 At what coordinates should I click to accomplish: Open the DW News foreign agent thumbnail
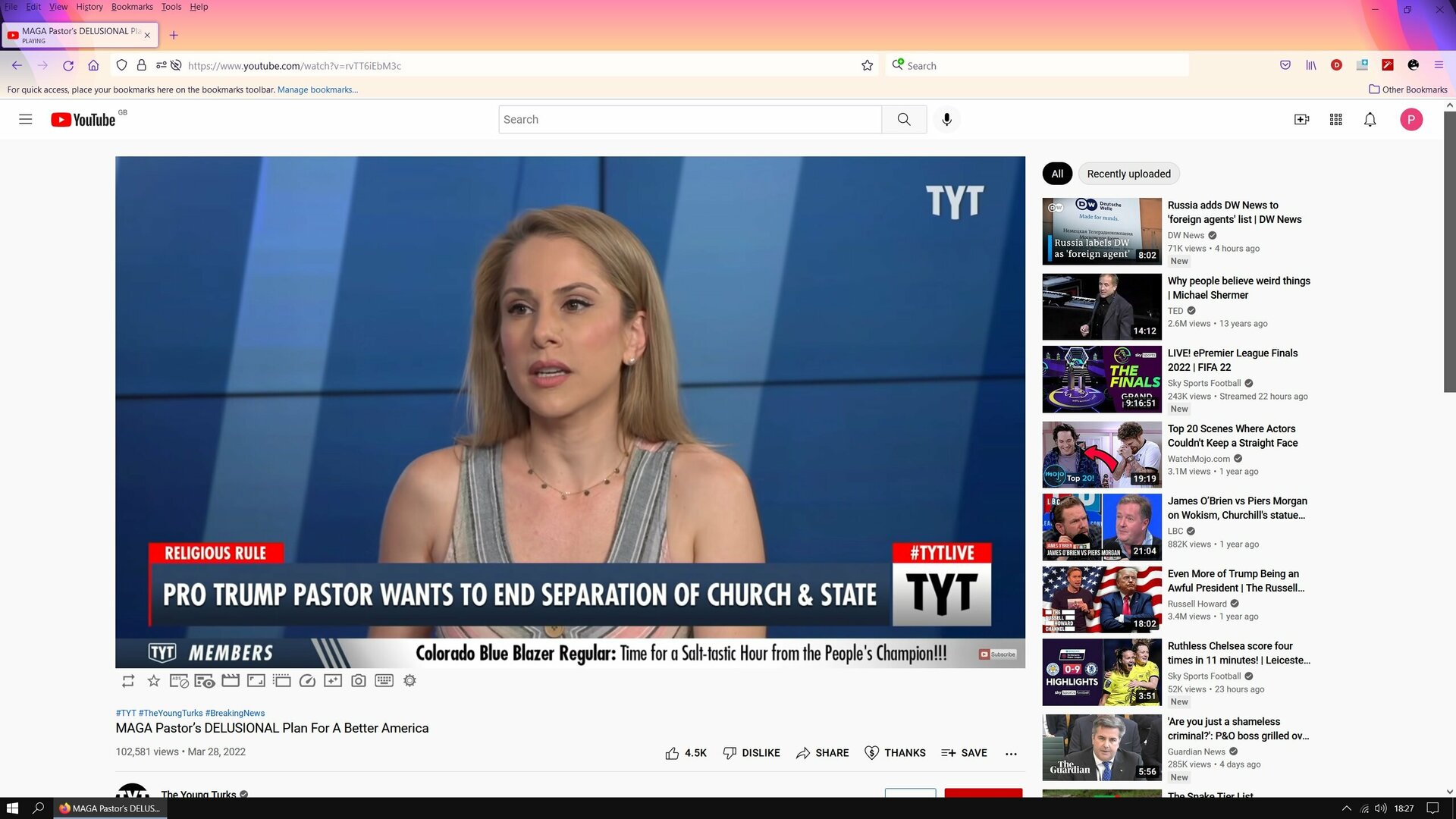[1102, 231]
